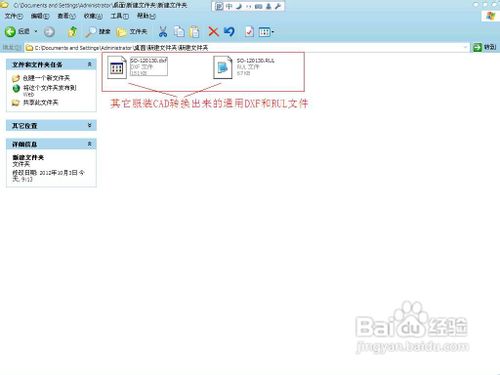Image resolution: width=500 pixels, height=375 pixels.
Task: Click the folder icon in address bar
Action: coord(29,48)
